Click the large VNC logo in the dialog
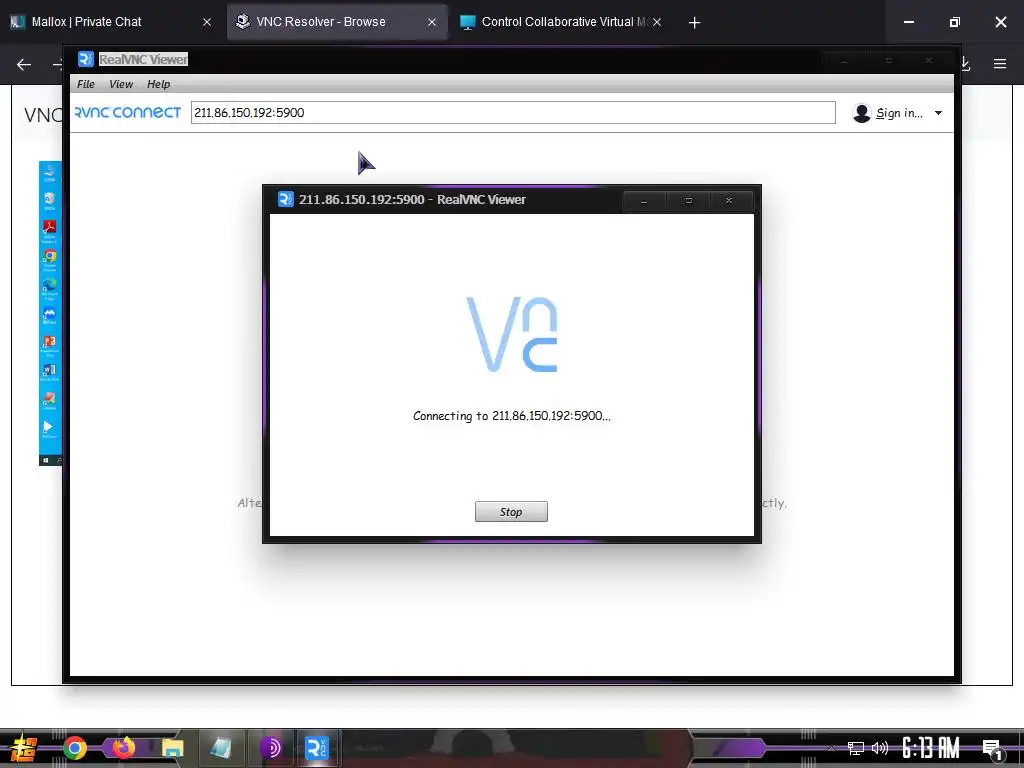Screen dimensions: 1024x768 pos(511,334)
